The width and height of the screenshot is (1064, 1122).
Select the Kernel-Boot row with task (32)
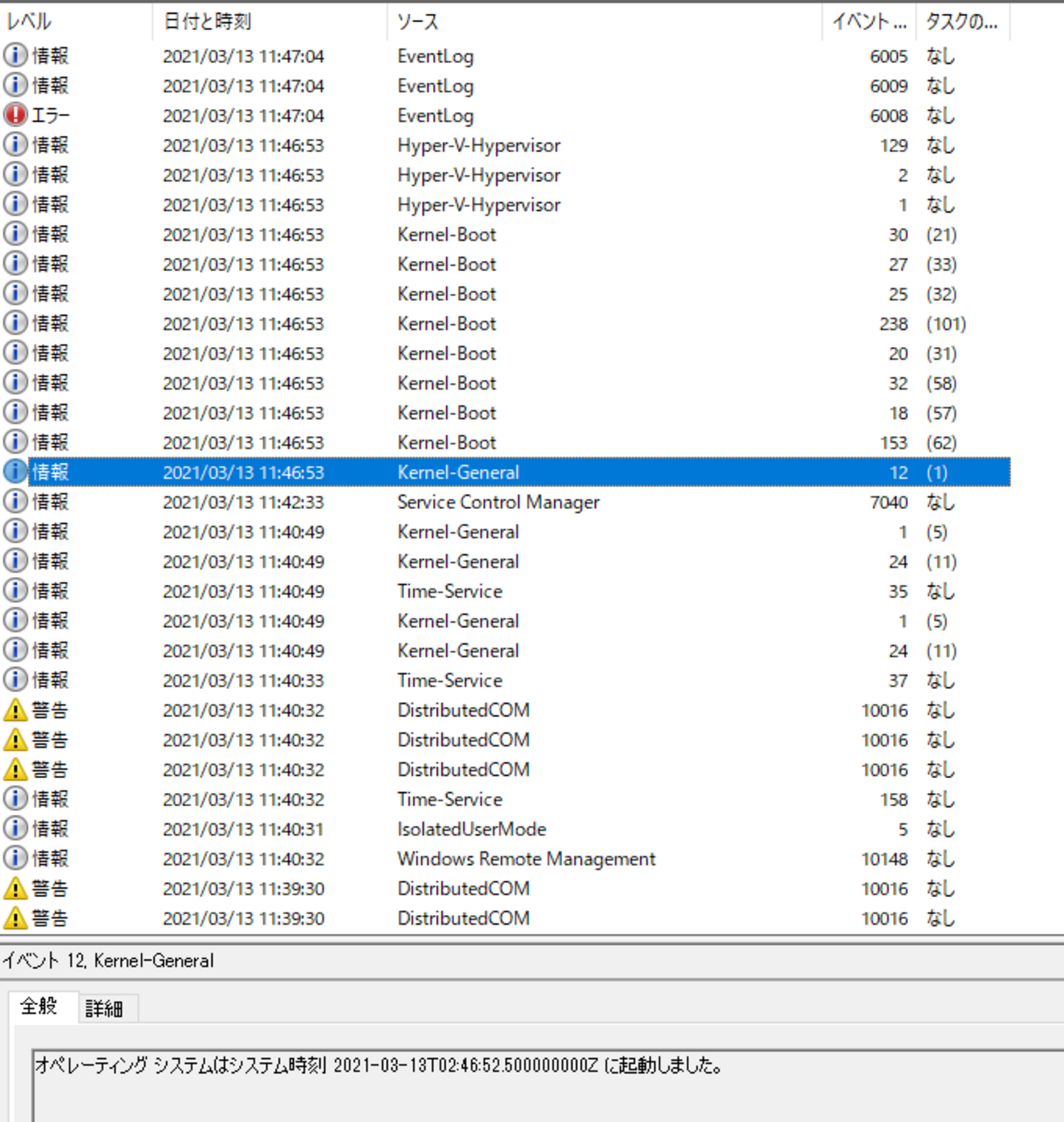click(x=506, y=294)
